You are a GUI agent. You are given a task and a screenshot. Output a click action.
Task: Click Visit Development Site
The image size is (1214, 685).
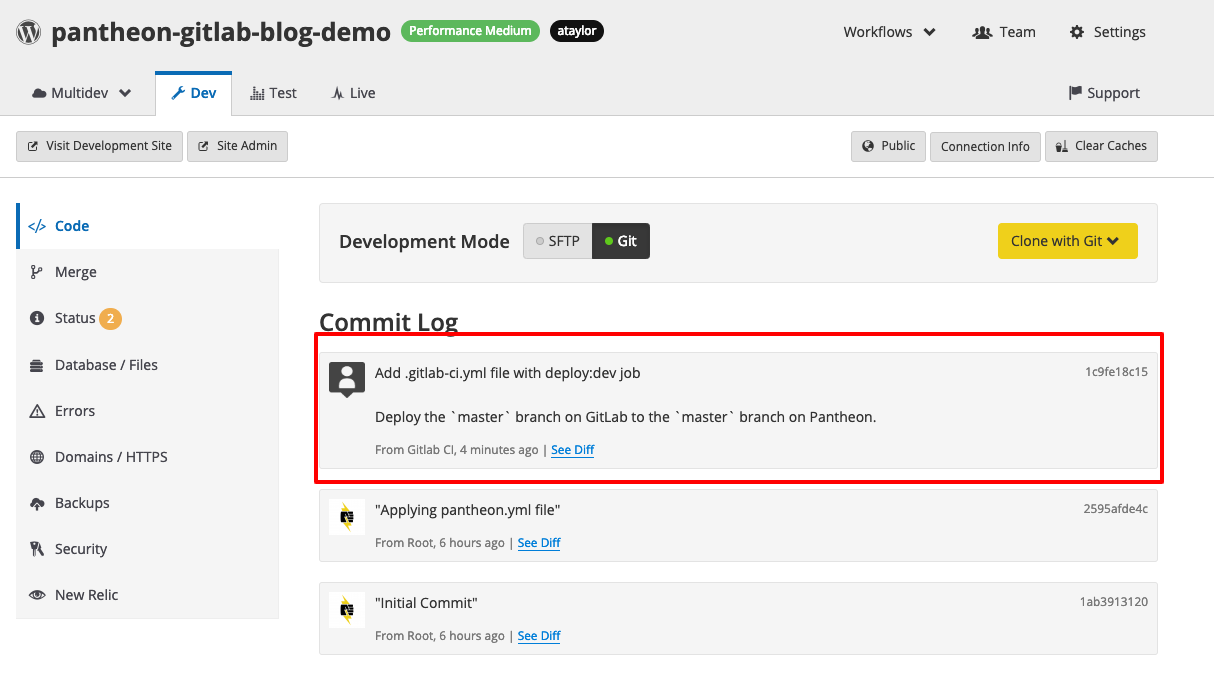tap(99, 146)
